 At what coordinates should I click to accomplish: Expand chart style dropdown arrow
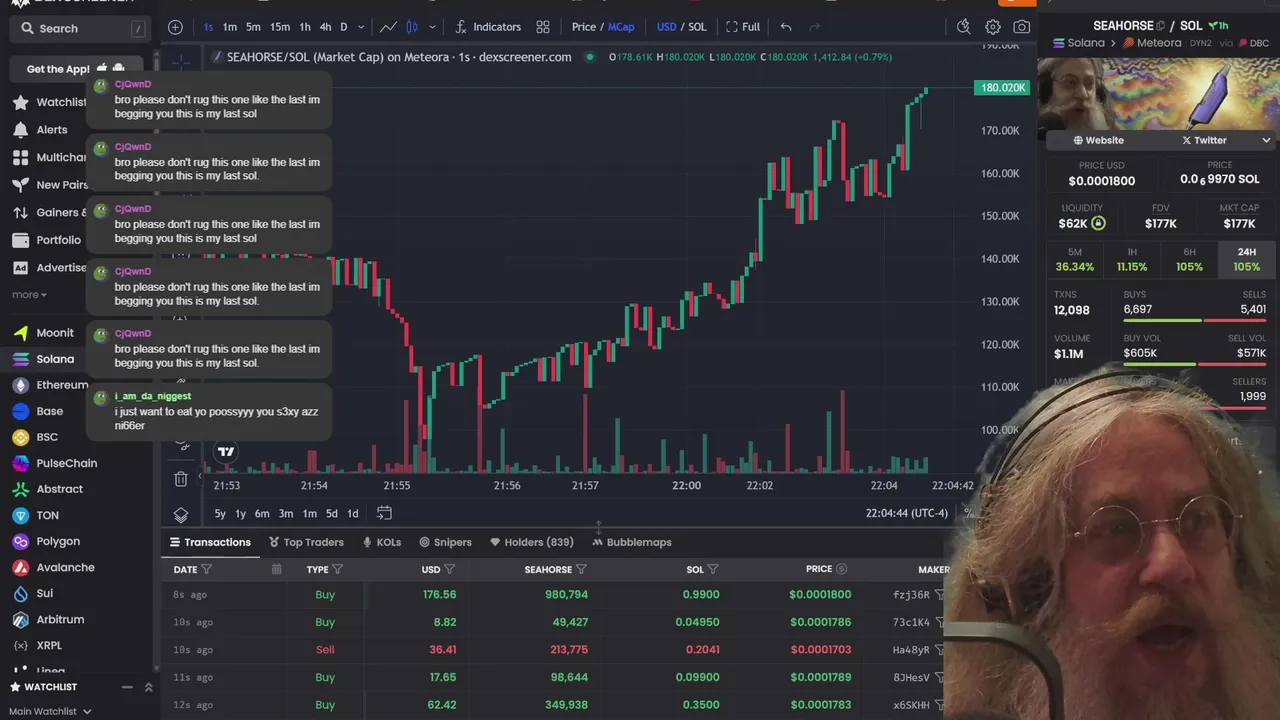(432, 27)
